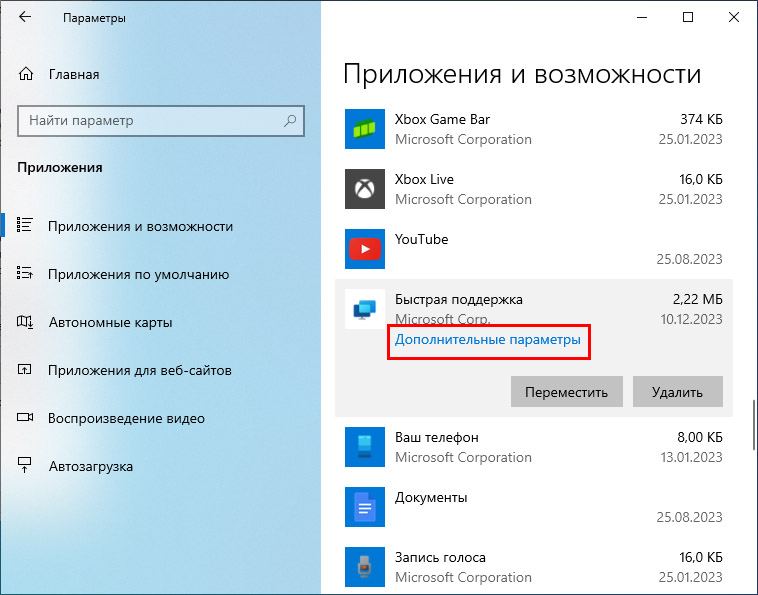Select the Ваш телефон entry name
The image size is (758, 595).
pos(437,437)
